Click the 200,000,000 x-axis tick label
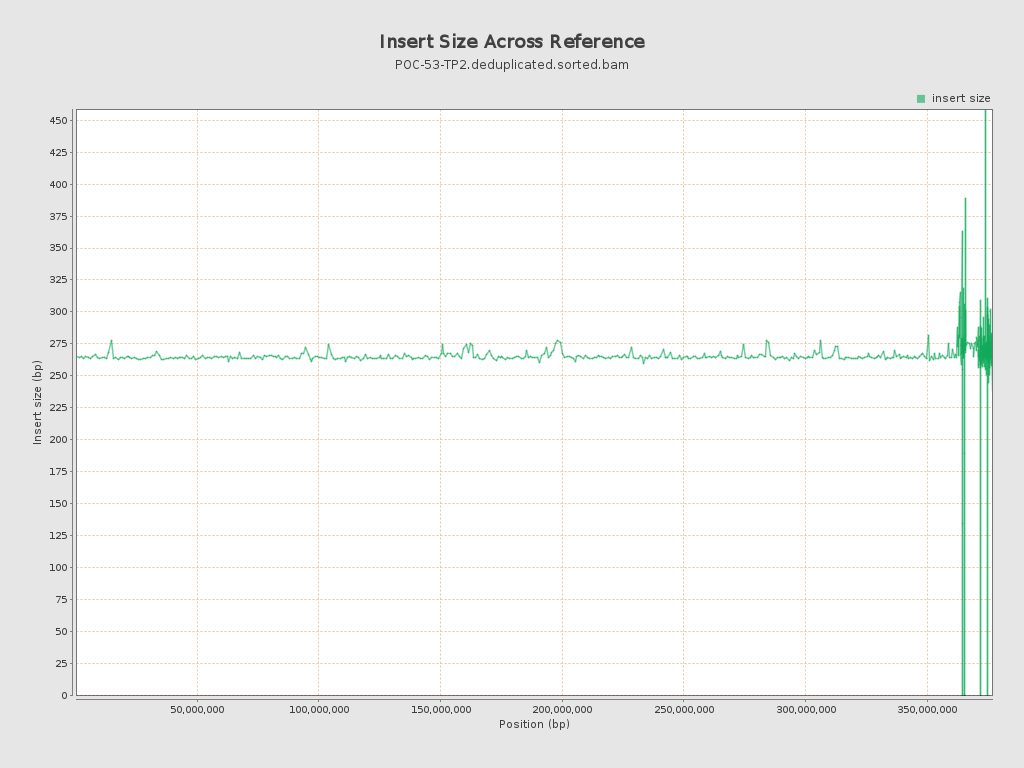Image resolution: width=1024 pixels, height=768 pixels. pos(562,709)
